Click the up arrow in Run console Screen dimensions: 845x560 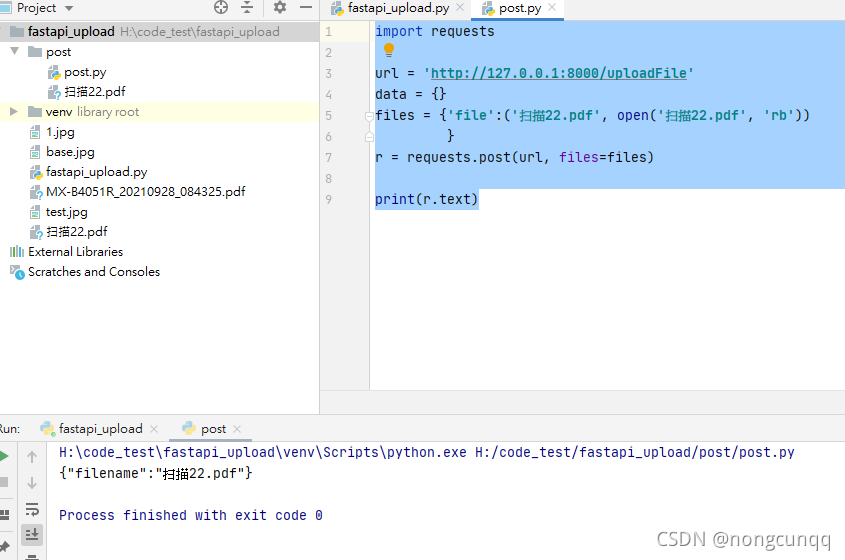click(x=32, y=457)
